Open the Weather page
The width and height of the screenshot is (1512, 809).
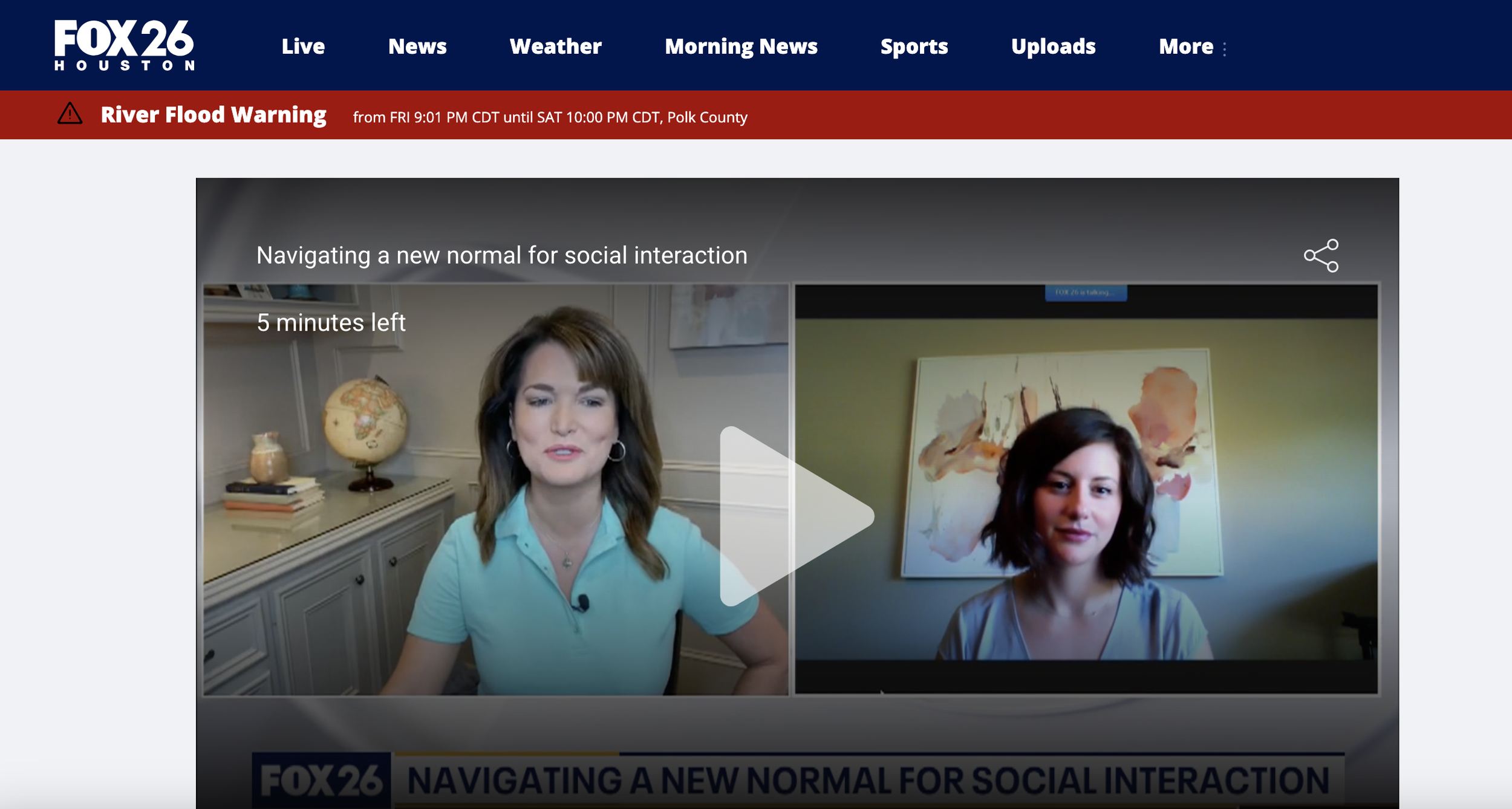[555, 47]
